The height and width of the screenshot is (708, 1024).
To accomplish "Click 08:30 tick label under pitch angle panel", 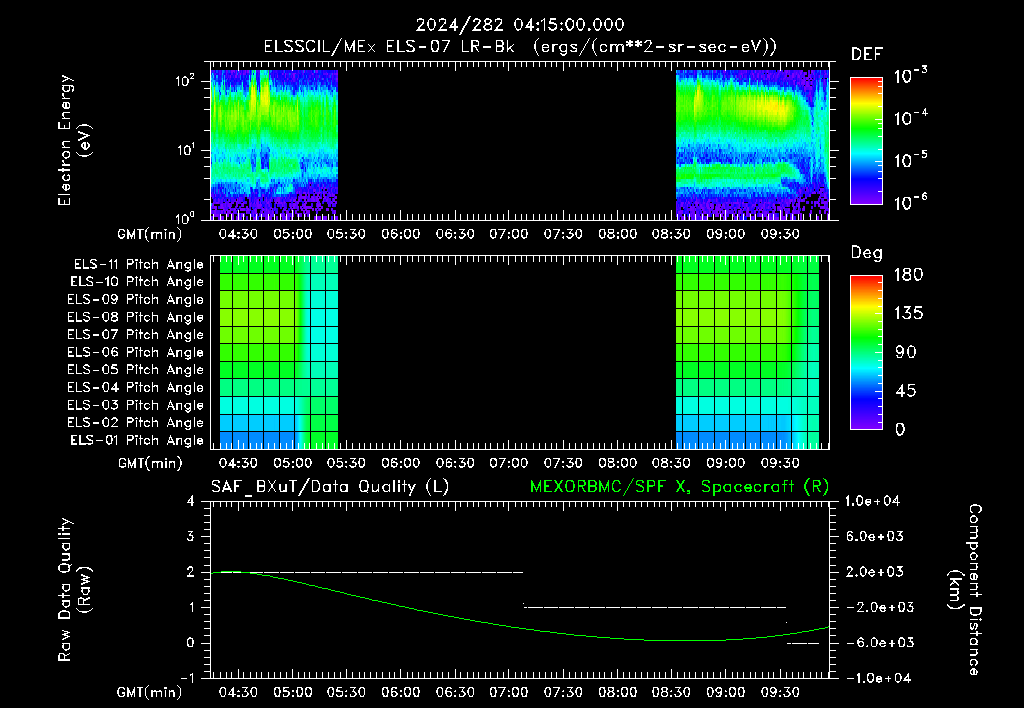I will point(671,463).
